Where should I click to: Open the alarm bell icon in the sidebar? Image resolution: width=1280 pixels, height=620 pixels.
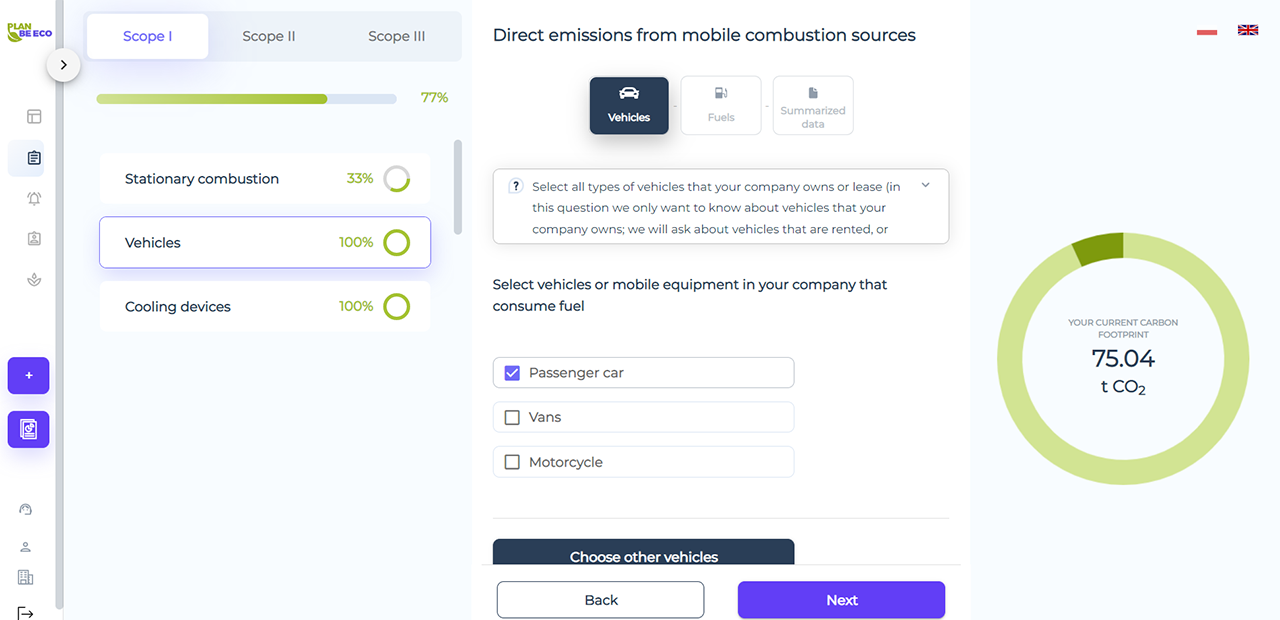pyautogui.click(x=34, y=199)
